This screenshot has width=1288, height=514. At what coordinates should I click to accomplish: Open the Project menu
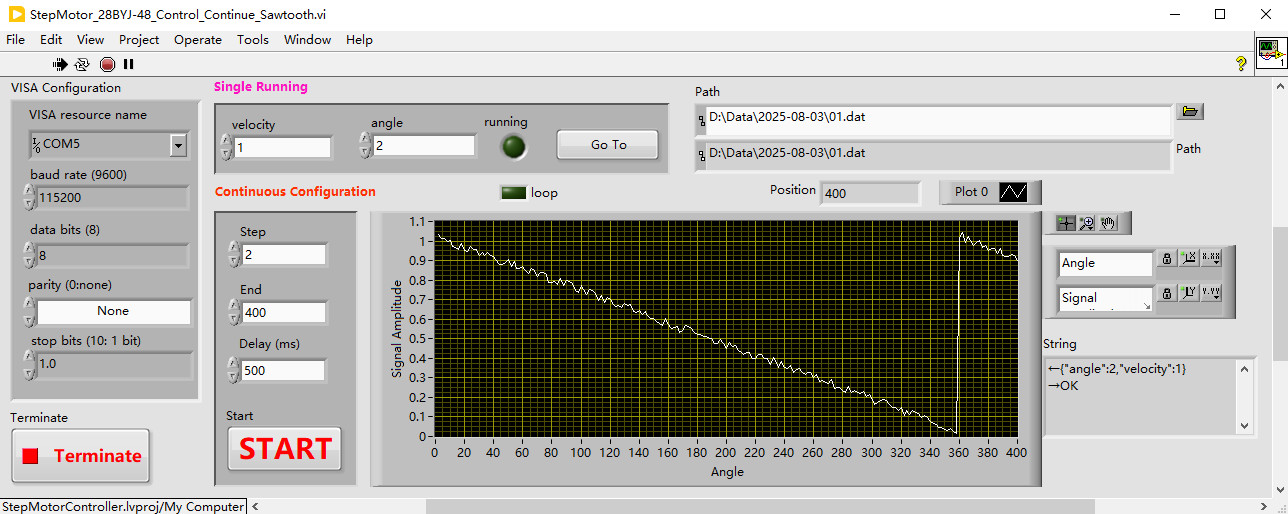click(x=139, y=40)
